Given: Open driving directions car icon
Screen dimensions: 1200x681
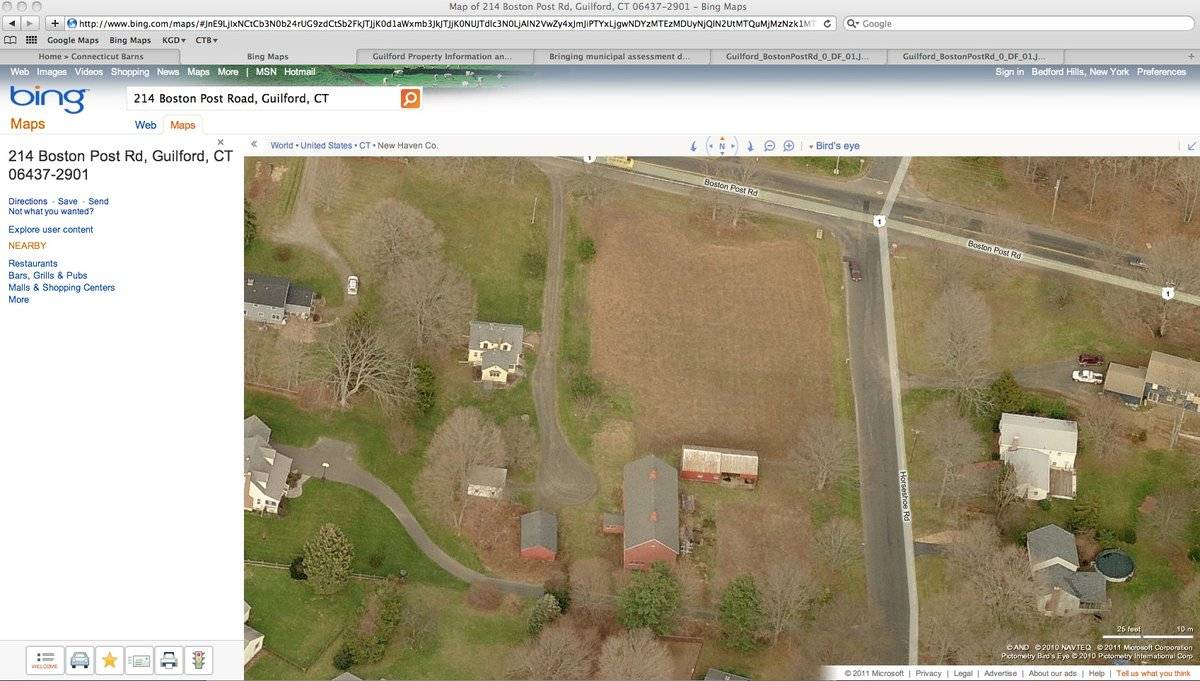Looking at the screenshot, I should 80,660.
